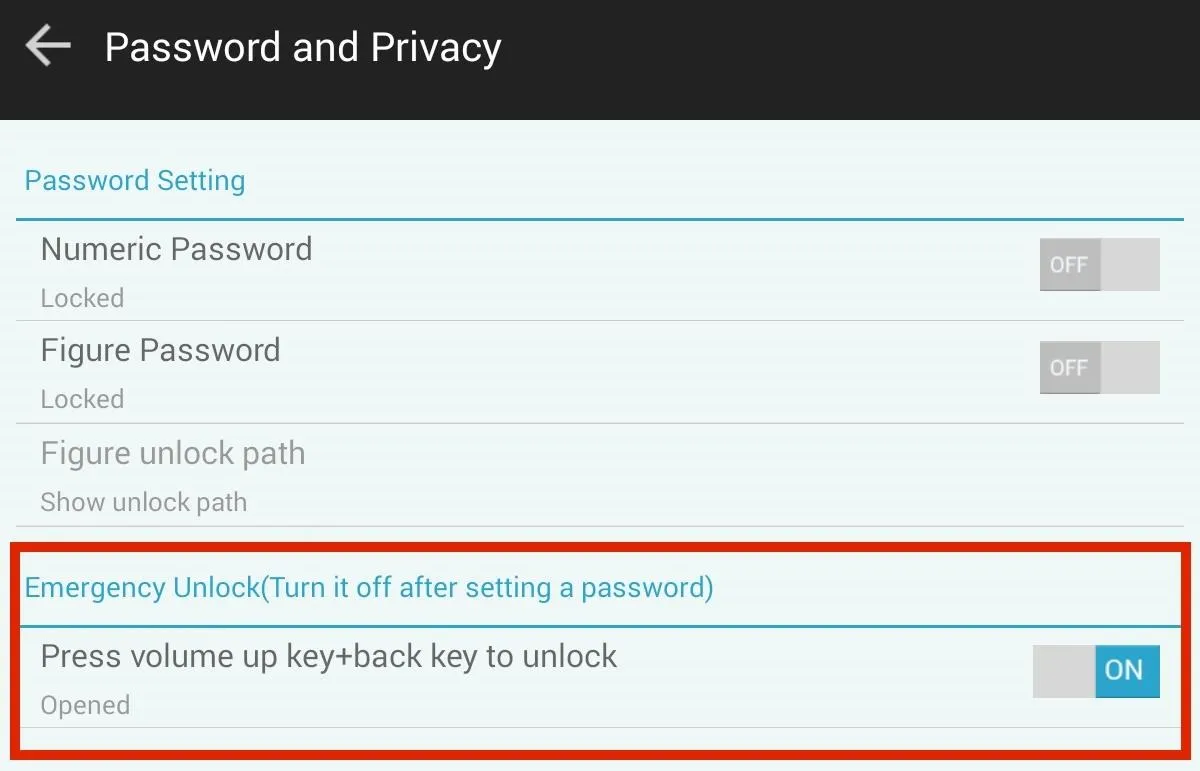The width and height of the screenshot is (1200, 771).
Task: Select Press volume up key+back key row
Action: (600, 678)
